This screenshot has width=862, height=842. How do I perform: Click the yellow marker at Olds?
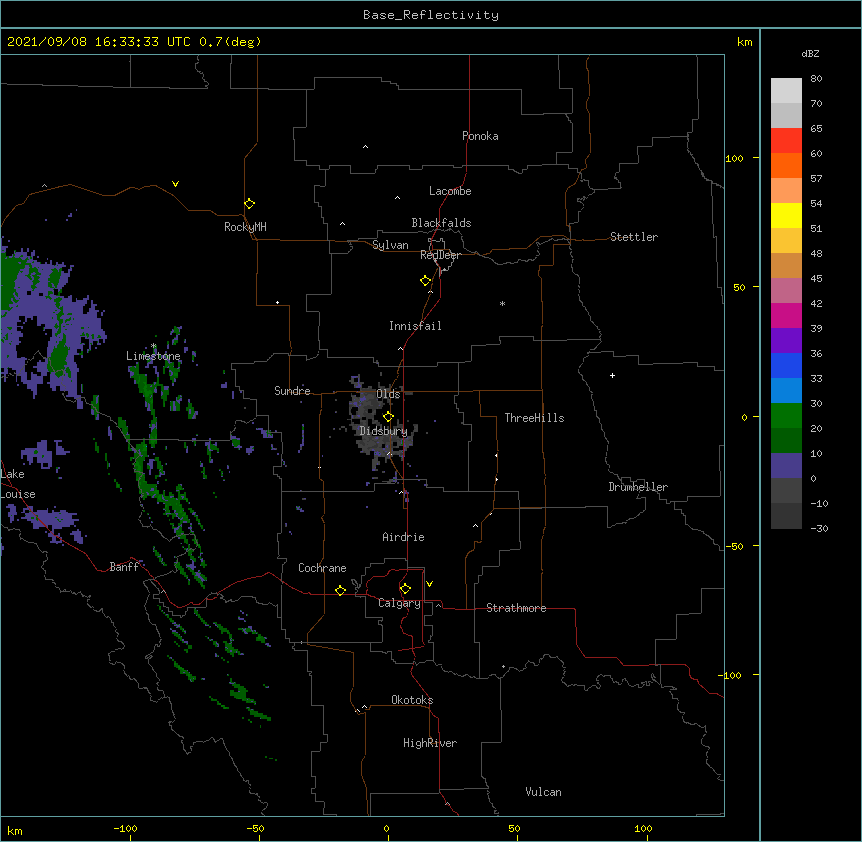tap(388, 416)
